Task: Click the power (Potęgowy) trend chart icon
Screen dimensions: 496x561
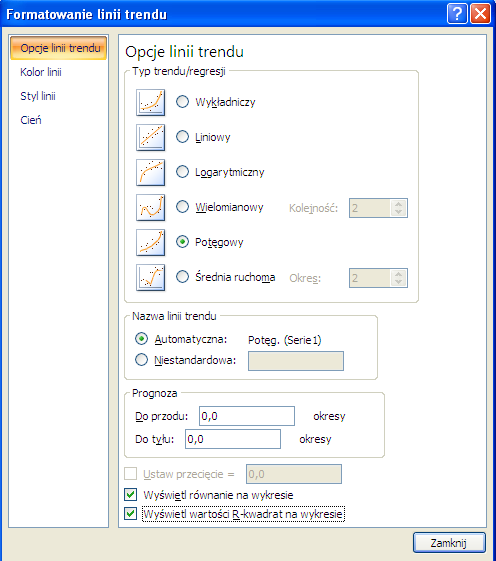Action: (x=151, y=243)
